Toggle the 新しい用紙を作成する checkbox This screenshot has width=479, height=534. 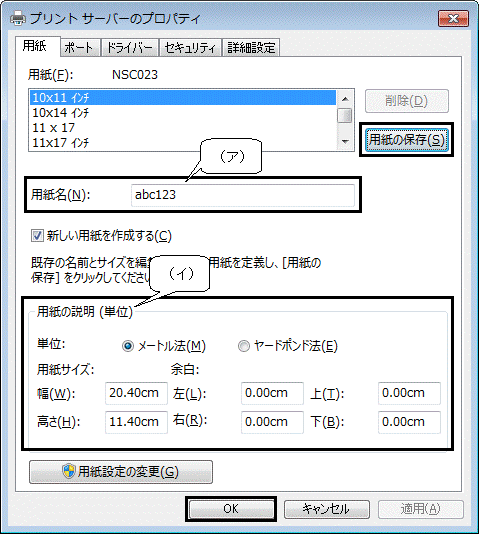pyautogui.click(x=37, y=236)
